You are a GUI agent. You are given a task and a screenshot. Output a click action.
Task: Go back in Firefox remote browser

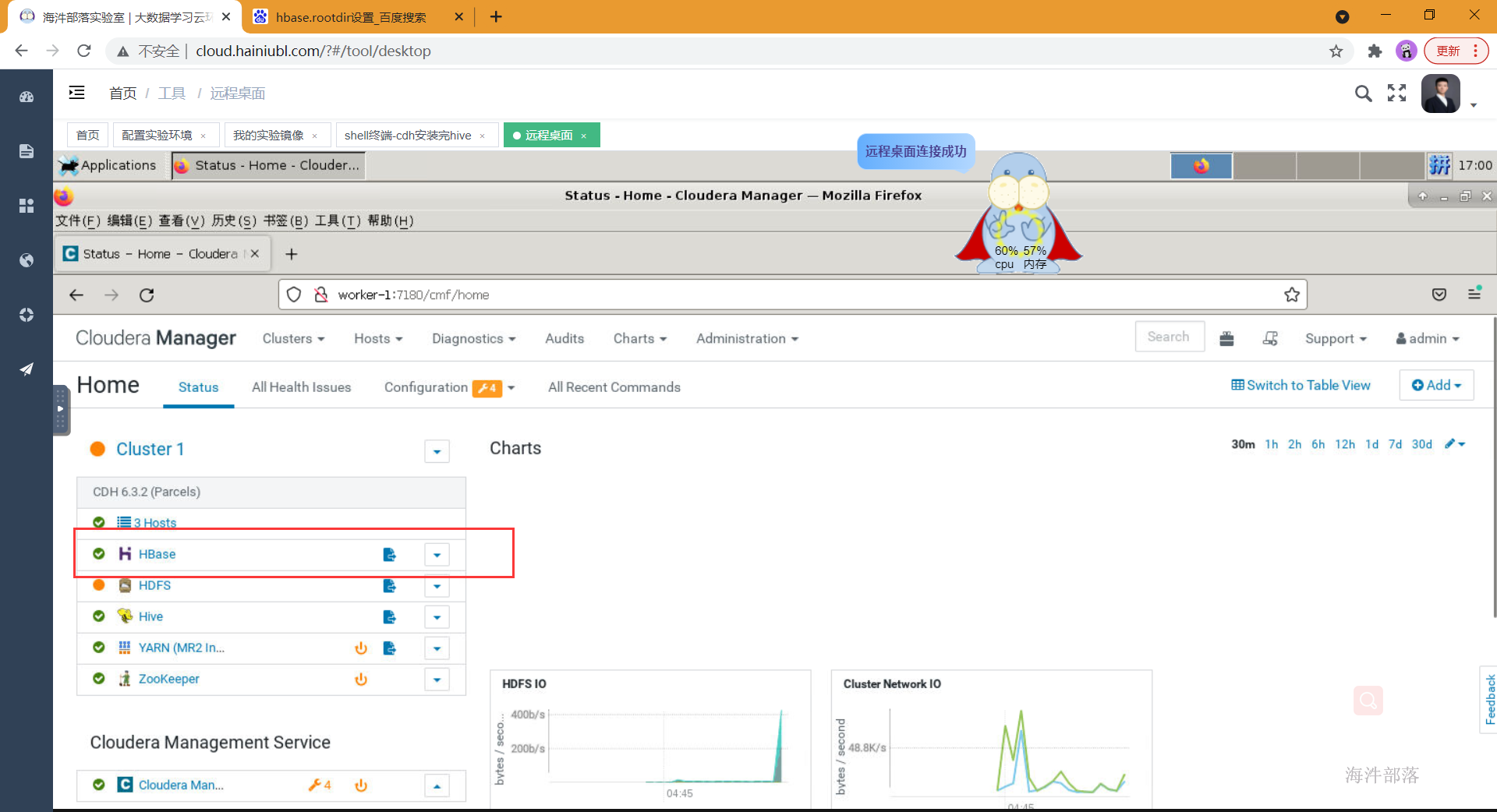click(76, 295)
